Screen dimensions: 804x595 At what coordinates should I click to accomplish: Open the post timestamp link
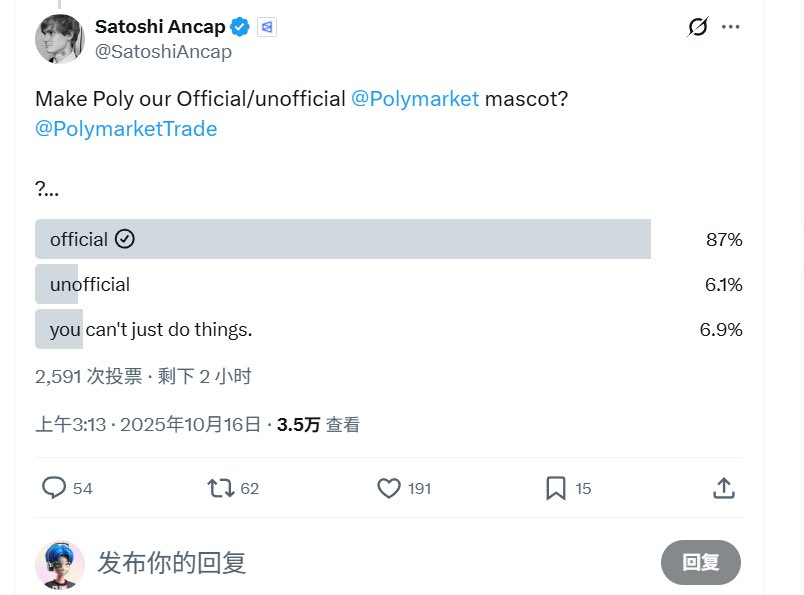pos(148,425)
